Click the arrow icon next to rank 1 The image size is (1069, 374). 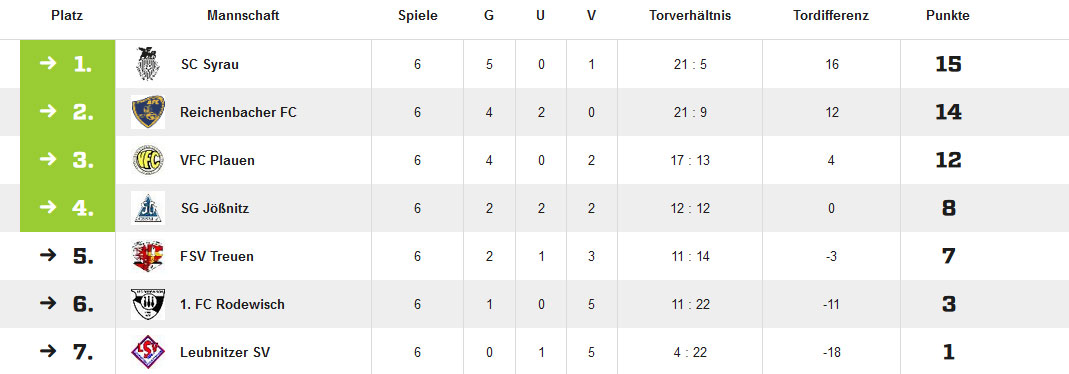[48, 64]
